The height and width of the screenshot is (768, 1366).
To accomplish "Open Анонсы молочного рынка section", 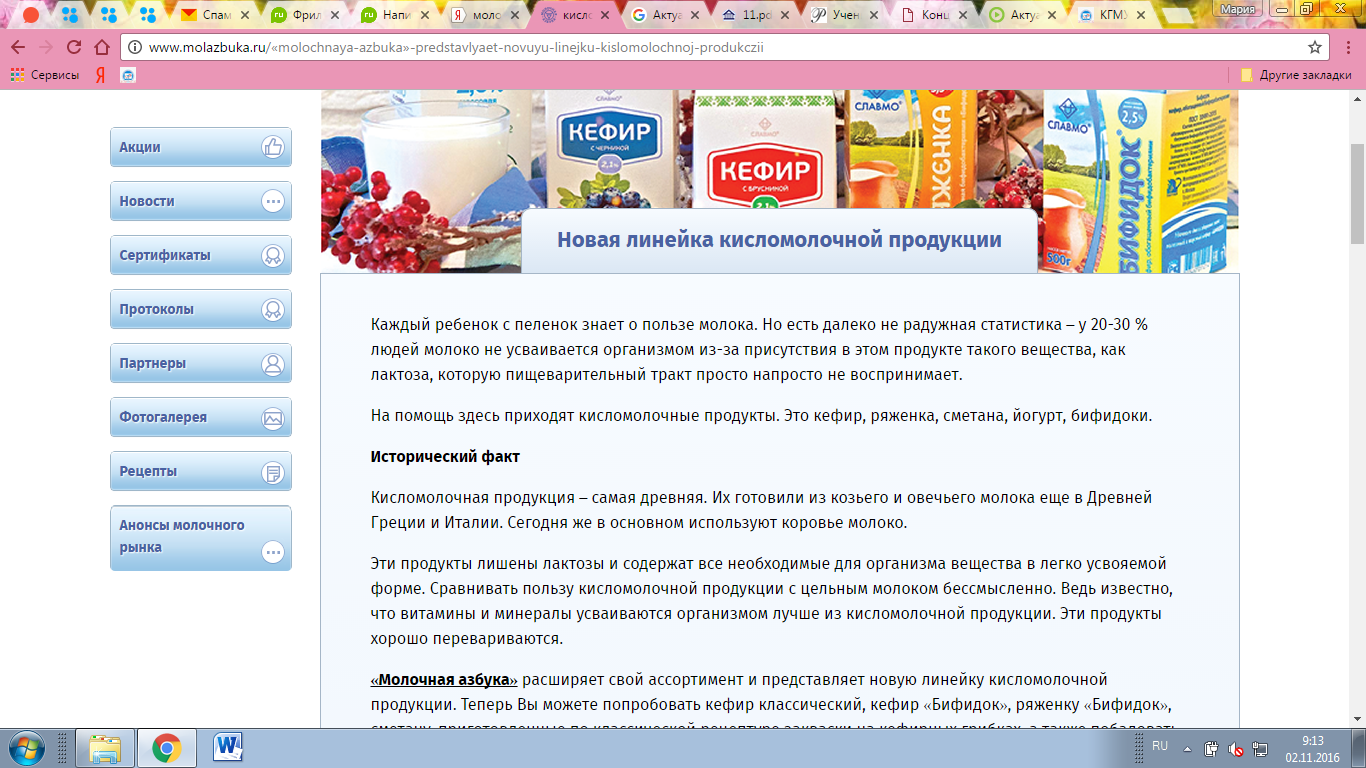I will click(x=201, y=538).
